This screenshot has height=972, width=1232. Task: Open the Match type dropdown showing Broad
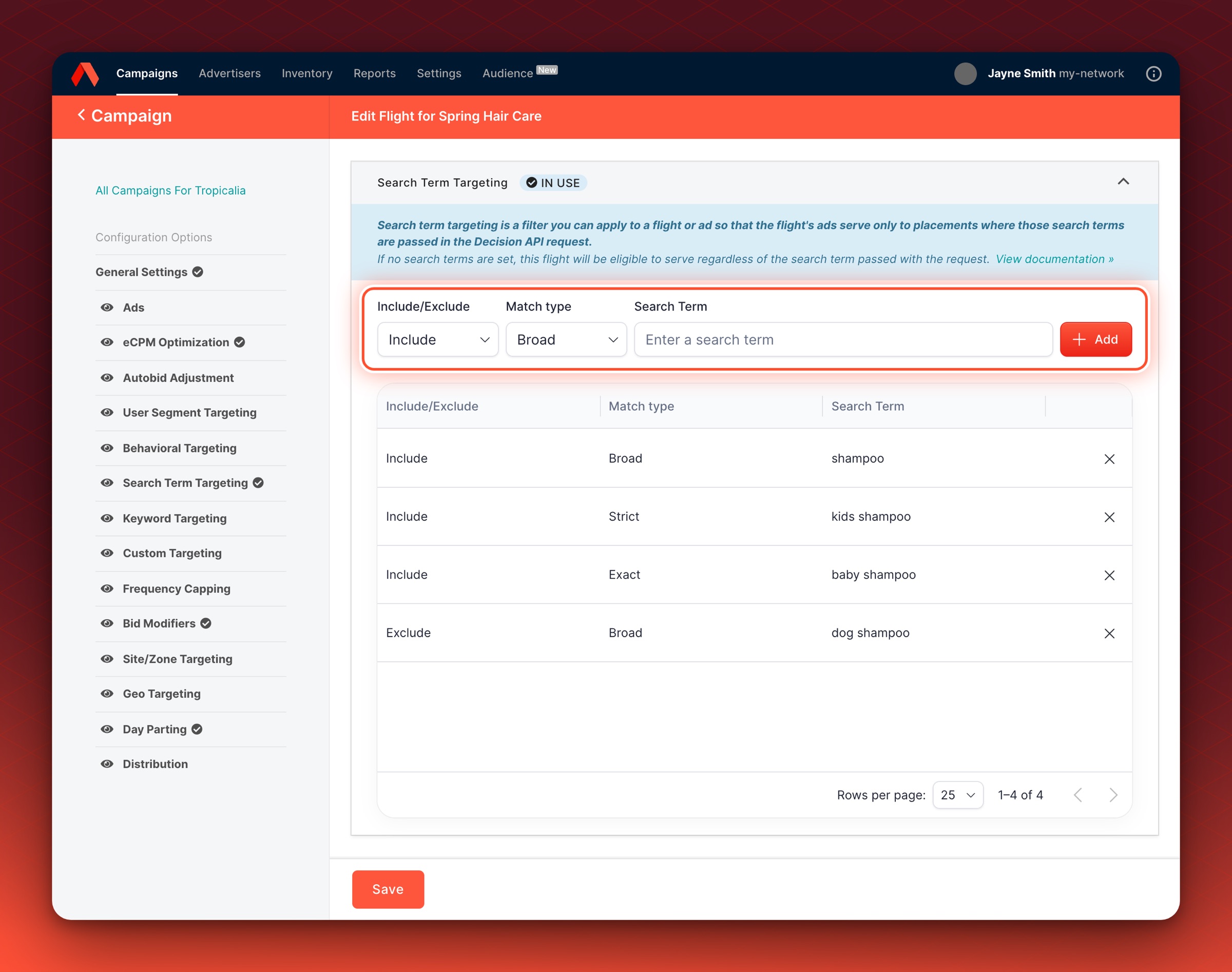pos(566,340)
